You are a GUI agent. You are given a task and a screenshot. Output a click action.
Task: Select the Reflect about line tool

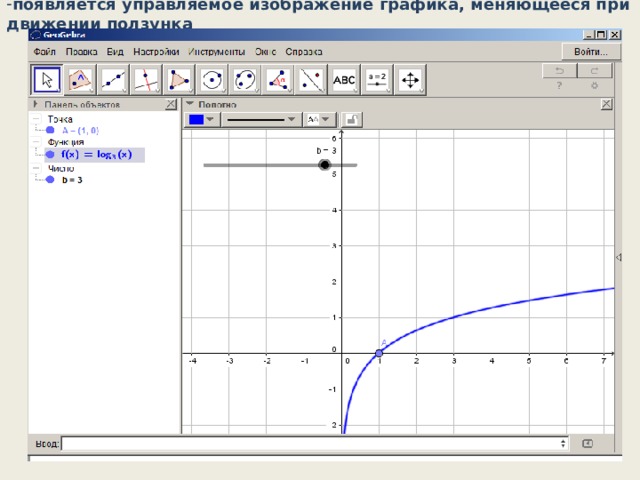point(311,80)
